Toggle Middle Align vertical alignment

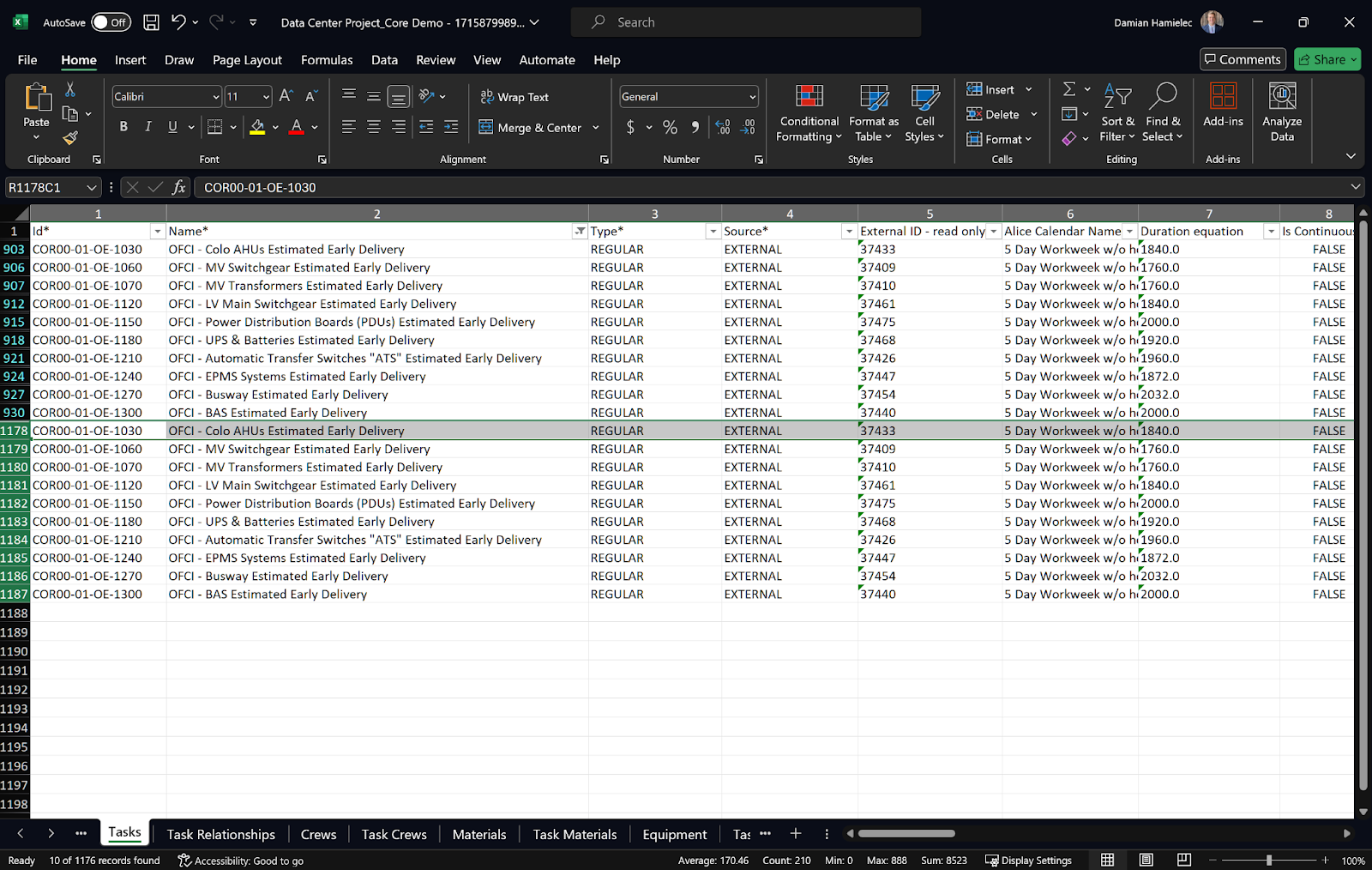click(374, 96)
